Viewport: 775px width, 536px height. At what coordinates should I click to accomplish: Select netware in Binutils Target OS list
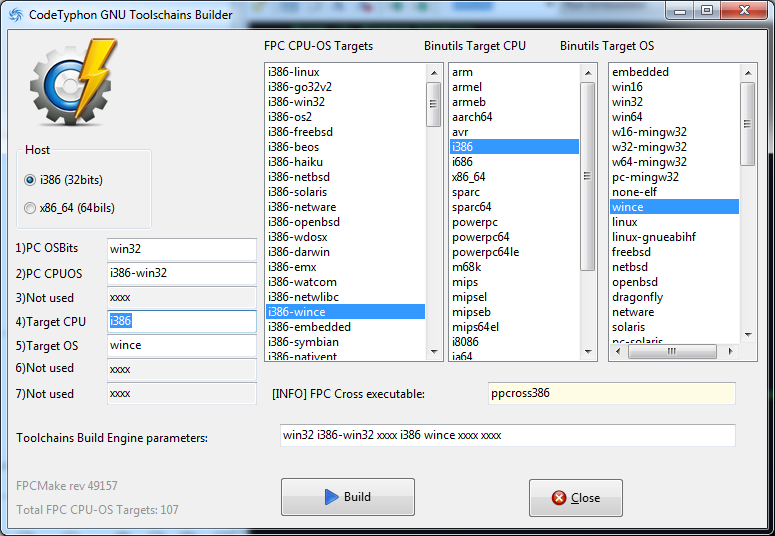pyautogui.click(x=675, y=312)
